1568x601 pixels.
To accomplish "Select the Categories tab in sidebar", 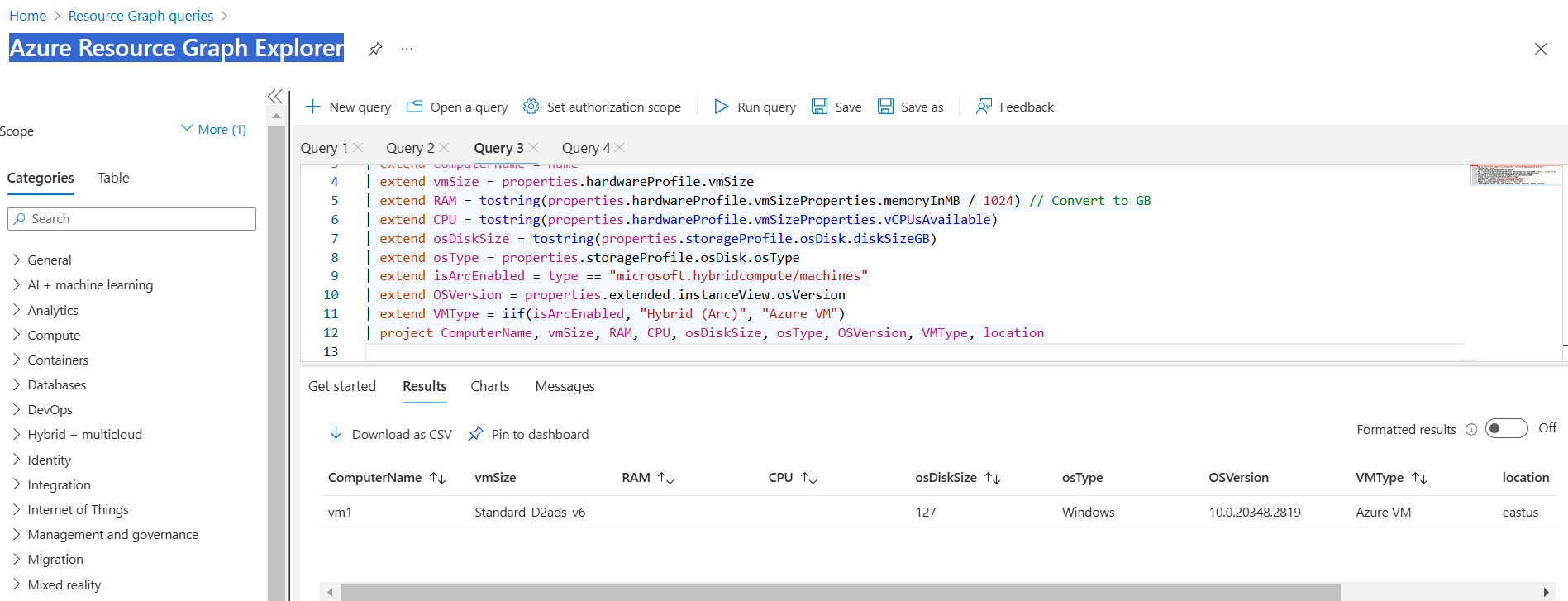I will [x=41, y=178].
